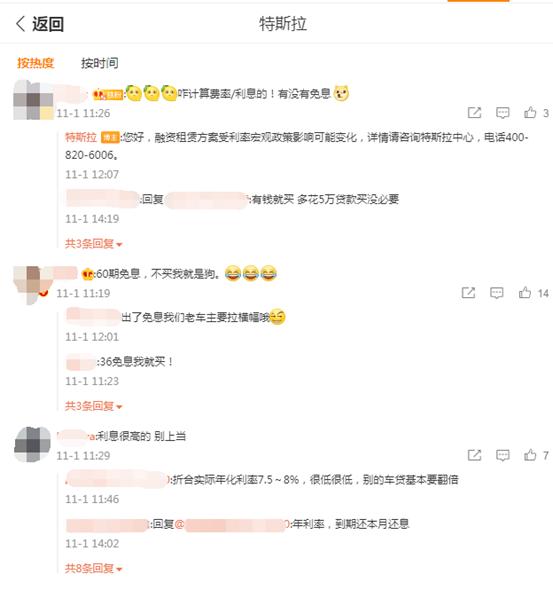Open the avatar of the 60期免息 commenter
Viewport: 553px width, 590px height.
click(x=33, y=284)
